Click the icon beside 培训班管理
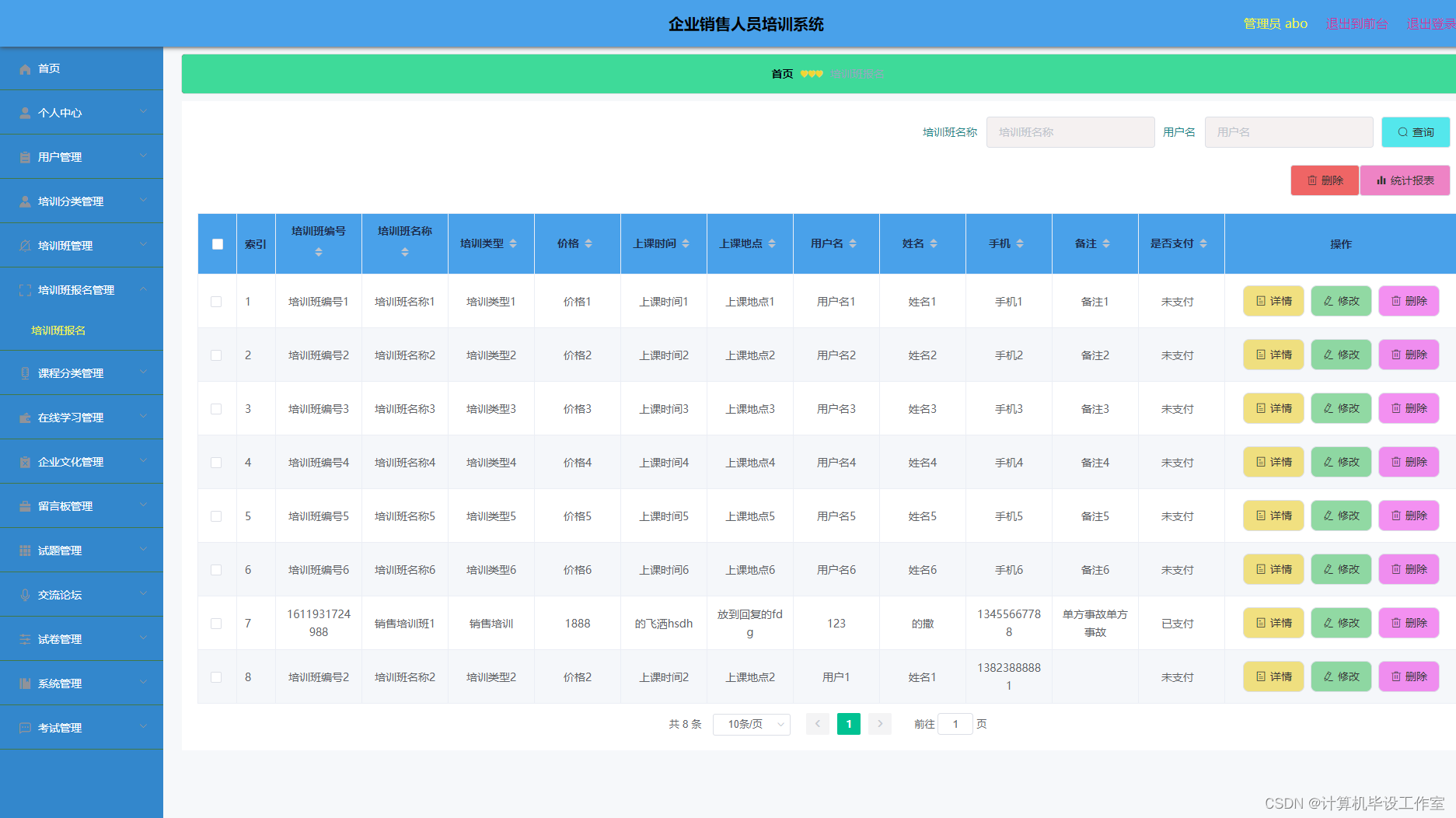Image resolution: width=1456 pixels, height=818 pixels. tap(25, 246)
